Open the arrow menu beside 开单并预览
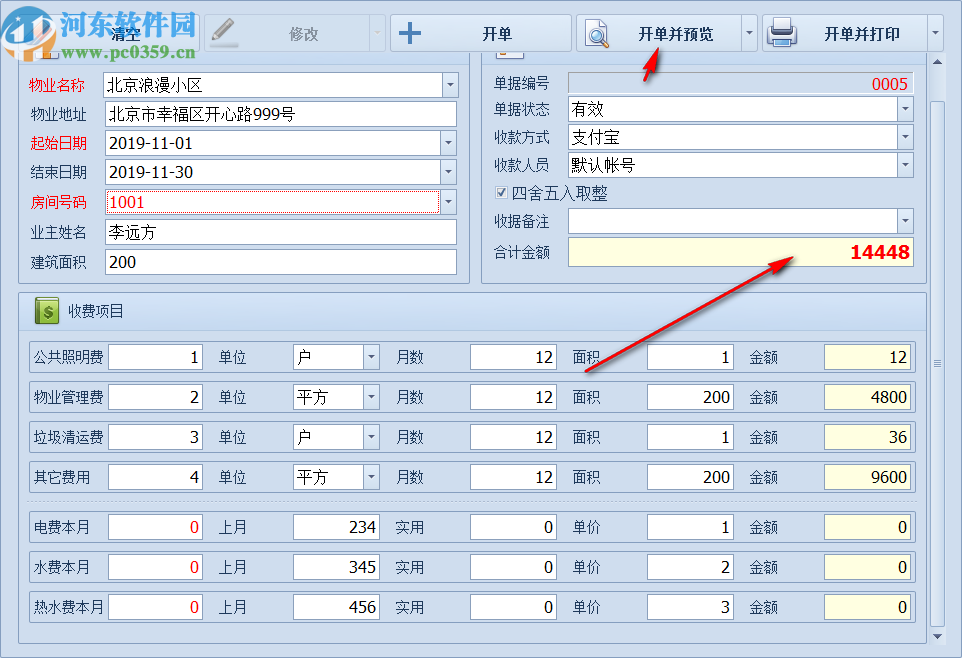The image size is (962, 658). click(x=749, y=32)
